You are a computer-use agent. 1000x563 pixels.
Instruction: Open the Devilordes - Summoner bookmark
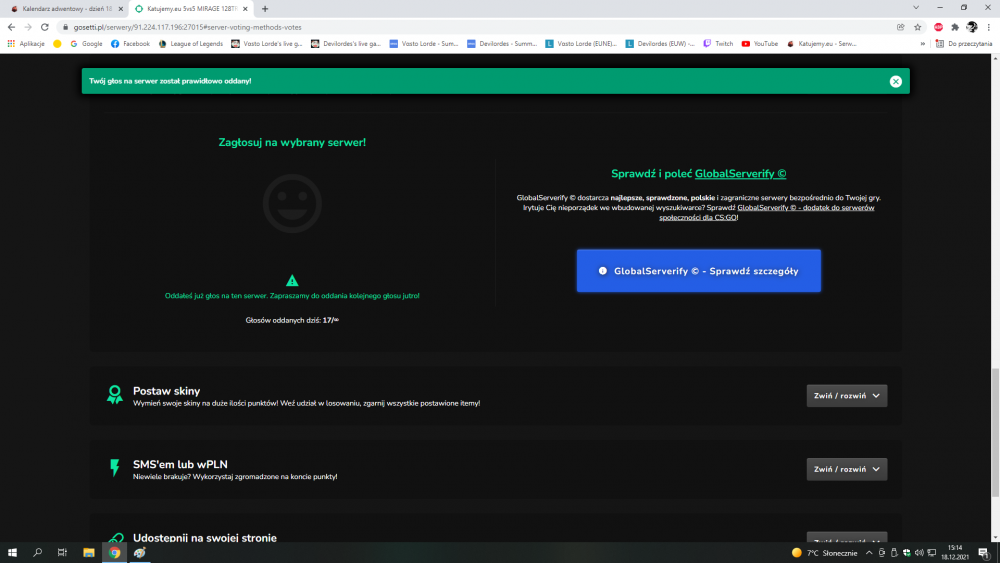502,44
